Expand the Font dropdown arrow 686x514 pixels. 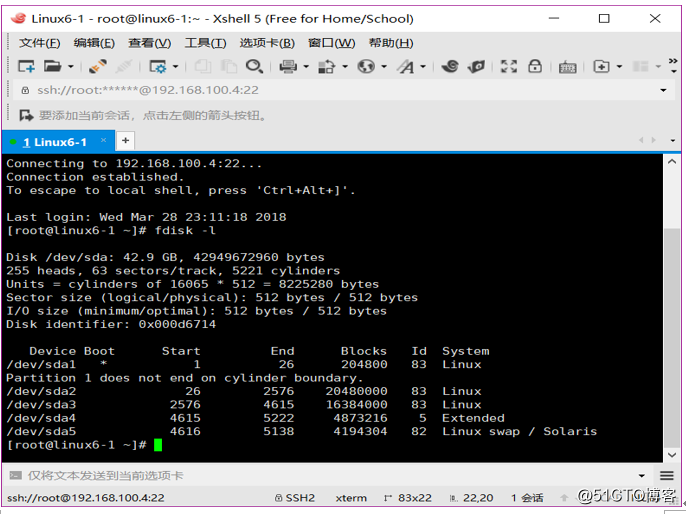(423, 67)
